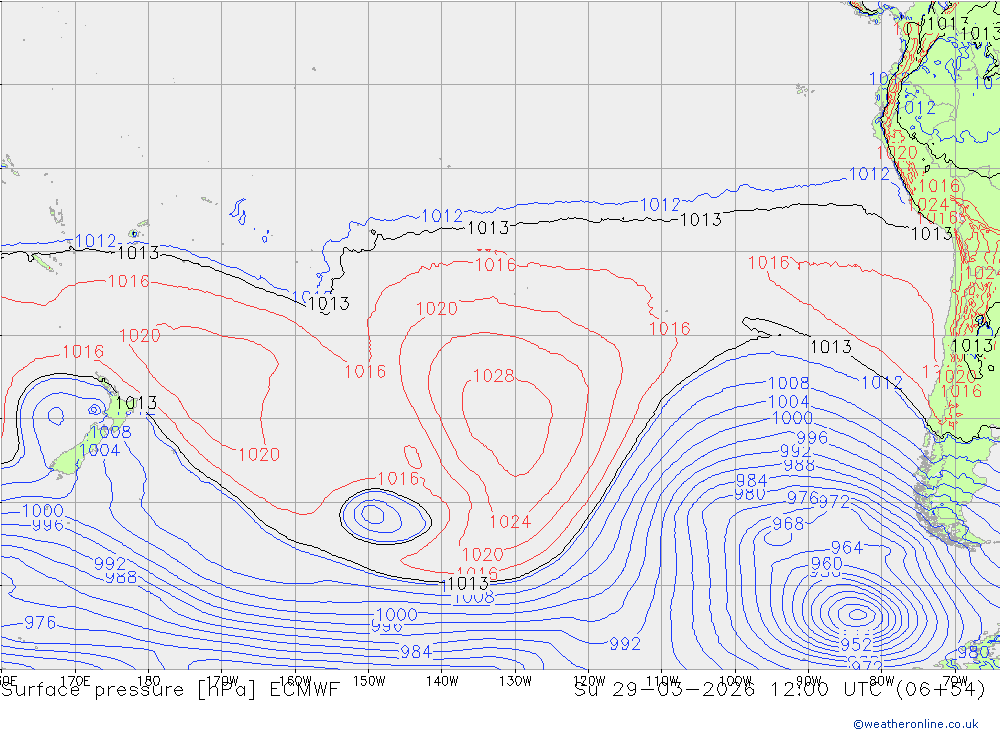1000x733 pixels.
Task: Click the 110W longitude label
Action: pos(662,681)
